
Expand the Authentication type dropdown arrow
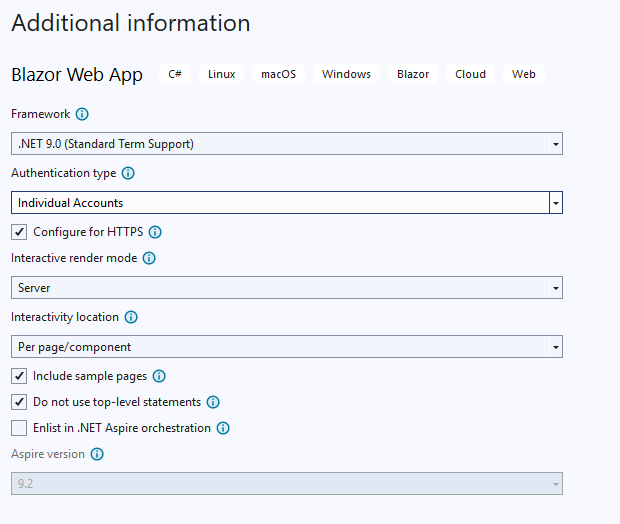coord(555,203)
